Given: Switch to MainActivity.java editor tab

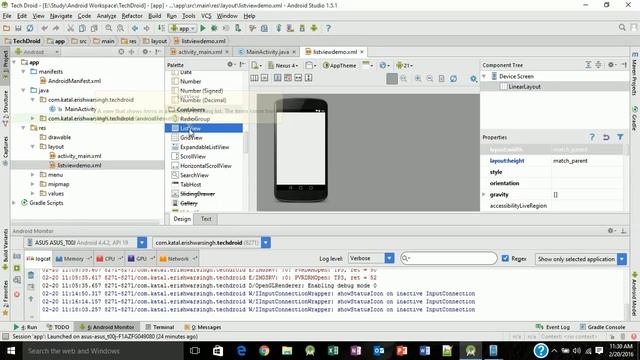Looking at the screenshot, I should click(x=267, y=52).
